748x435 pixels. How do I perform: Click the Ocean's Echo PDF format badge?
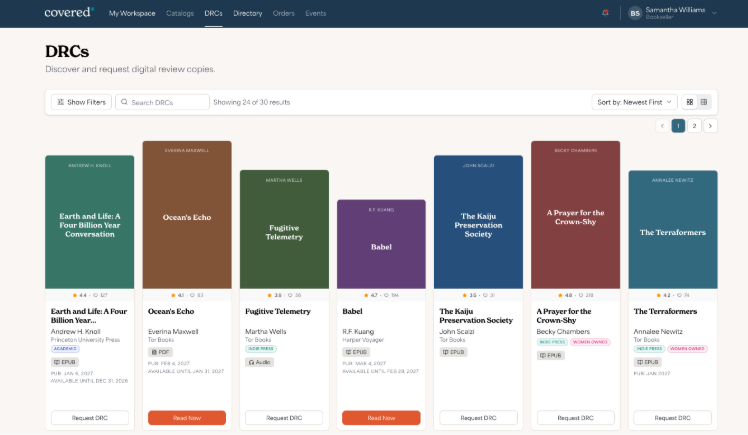(x=161, y=352)
